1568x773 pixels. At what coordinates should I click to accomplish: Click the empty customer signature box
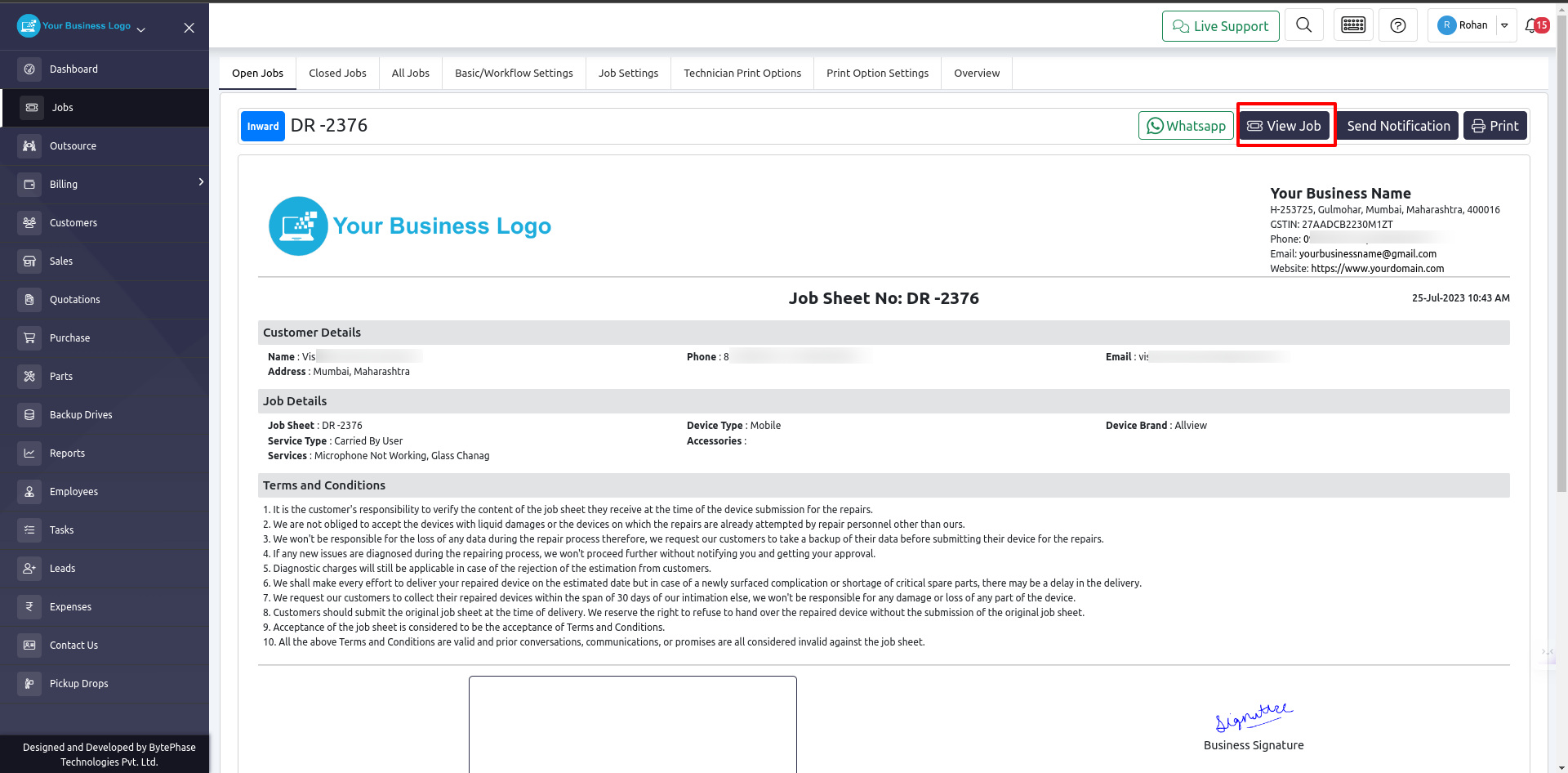click(x=633, y=724)
